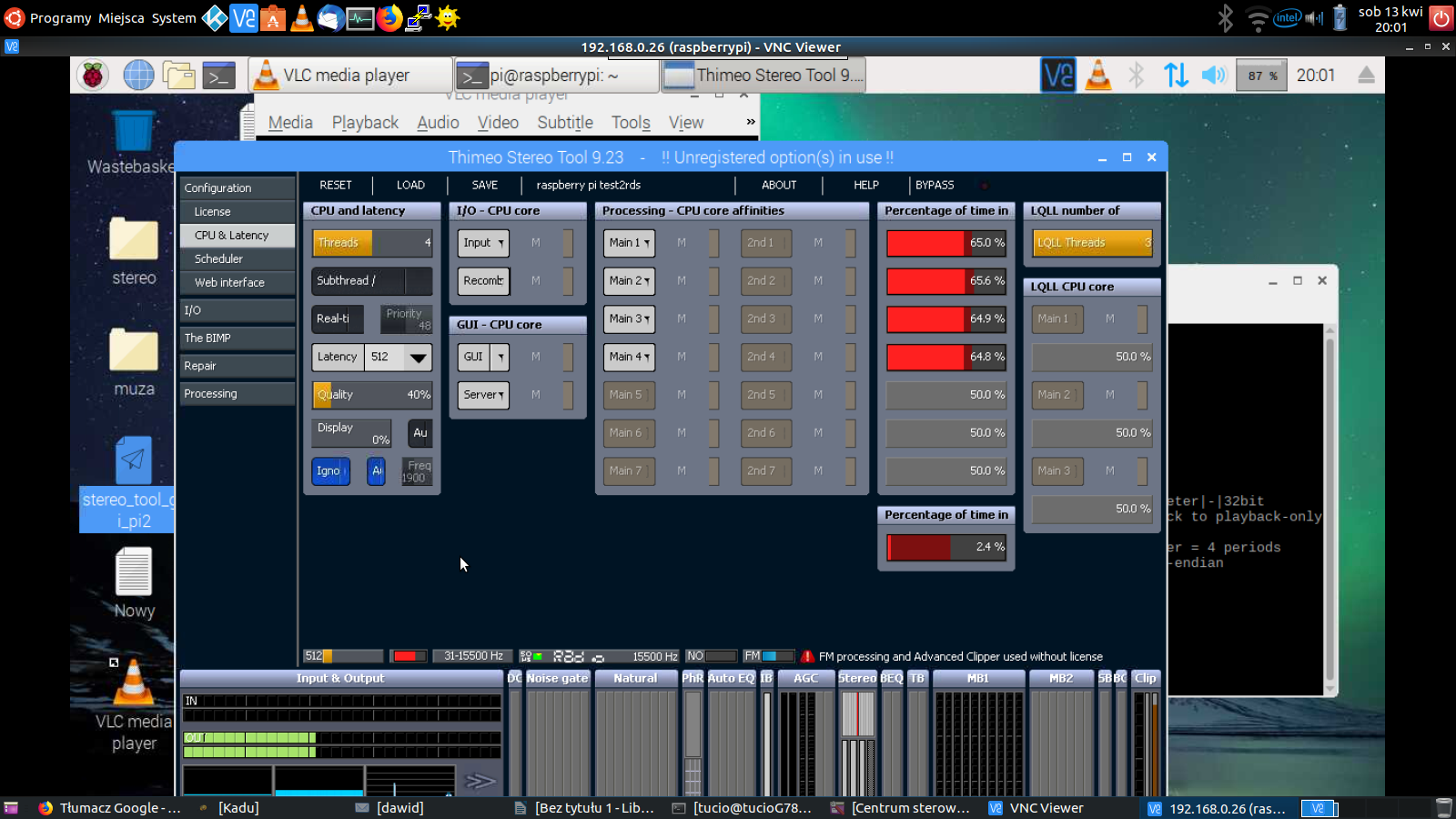Open the License configuration page
Screen dimensions: 1456x819
pyautogui.click(x=237, y=211)
